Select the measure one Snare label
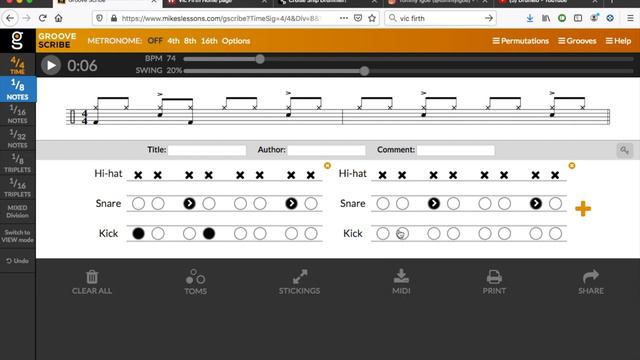Screen dimensions: 640x360 click(108, 203)
